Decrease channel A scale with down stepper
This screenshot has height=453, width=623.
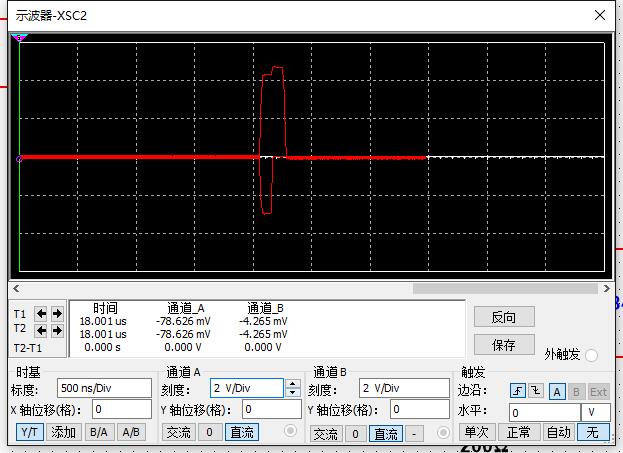(293, 393)
